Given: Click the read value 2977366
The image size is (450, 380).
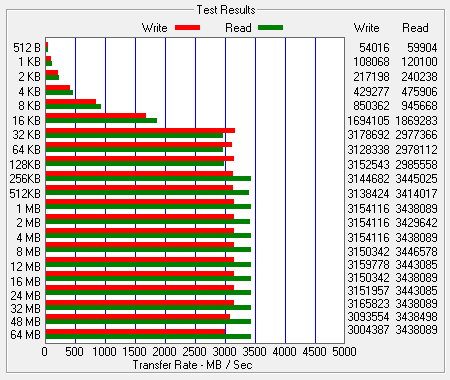Looking at the screenshot, I should point(416,135).
